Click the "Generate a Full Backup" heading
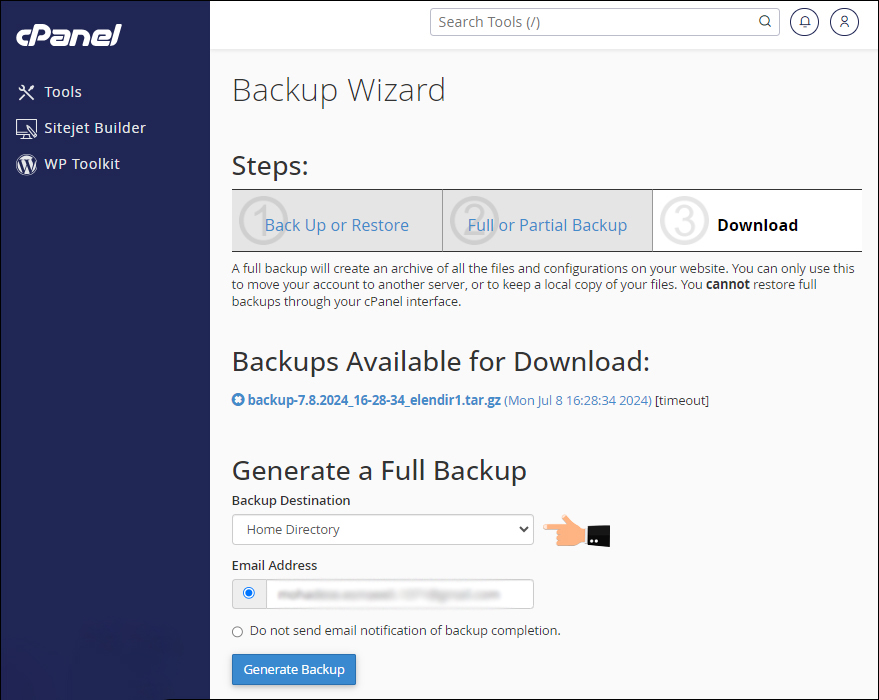This screenshot has width=879, height=700. pyautogui.click(x=379, y=471)
